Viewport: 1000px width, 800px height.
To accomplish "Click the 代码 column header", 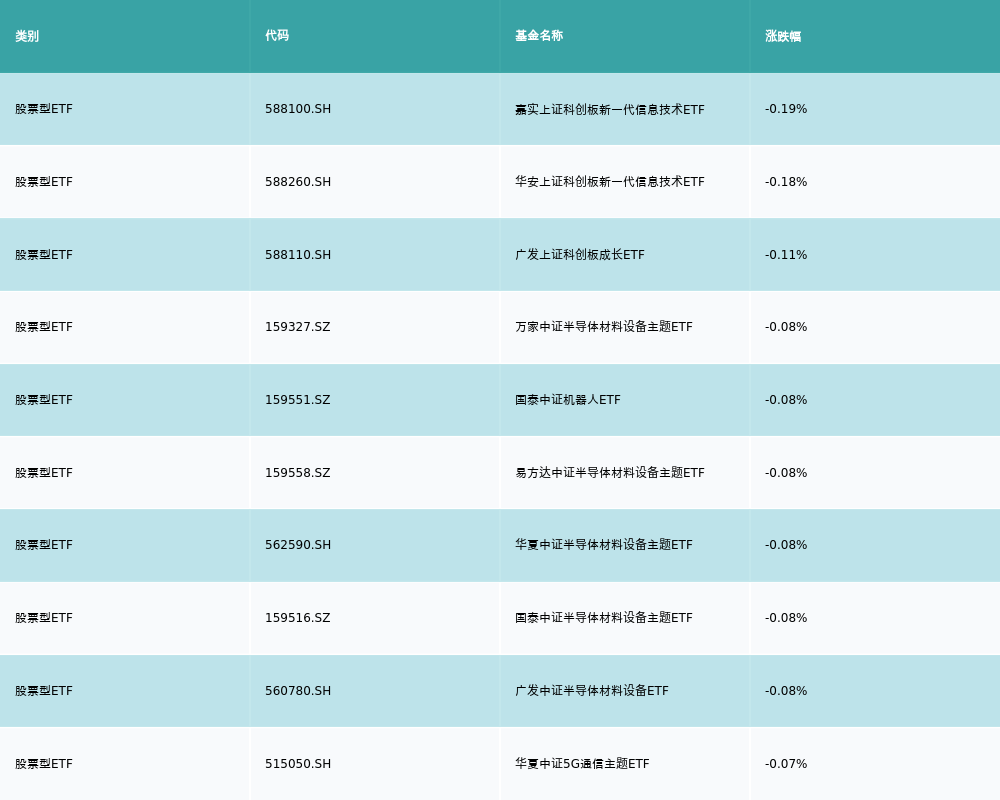I will click(x=277, y=36).
